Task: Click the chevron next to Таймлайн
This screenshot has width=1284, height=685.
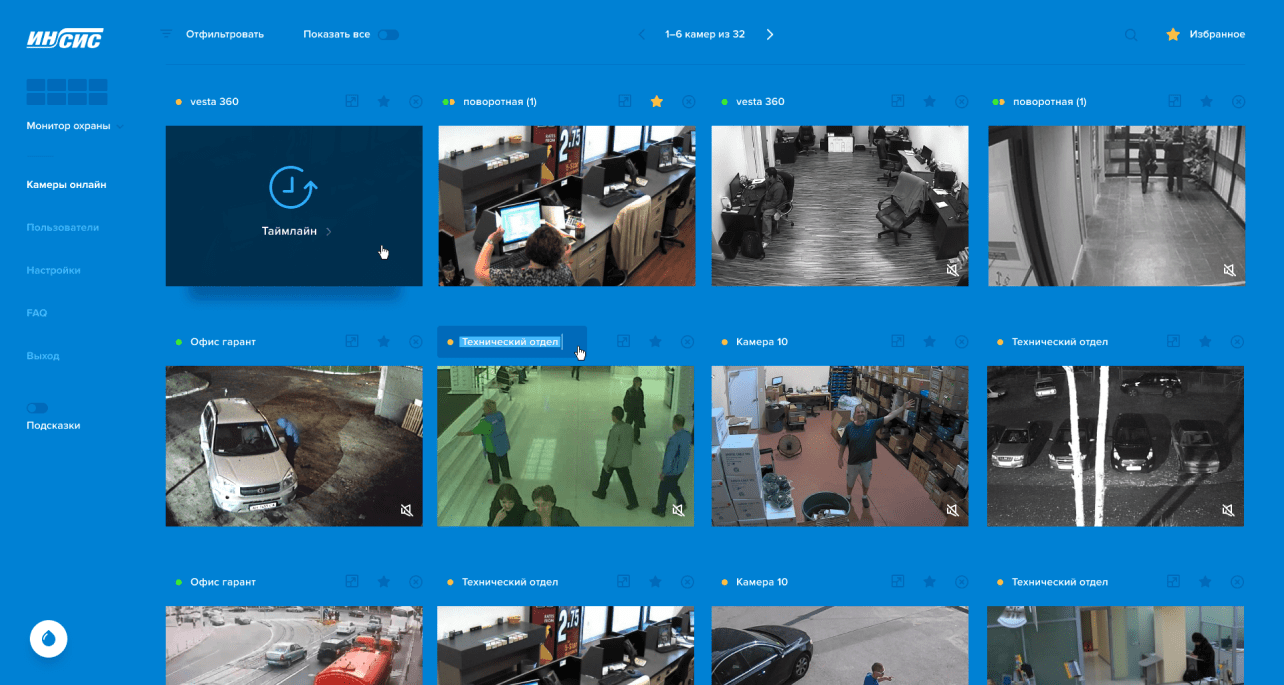Action: [330, 232]
